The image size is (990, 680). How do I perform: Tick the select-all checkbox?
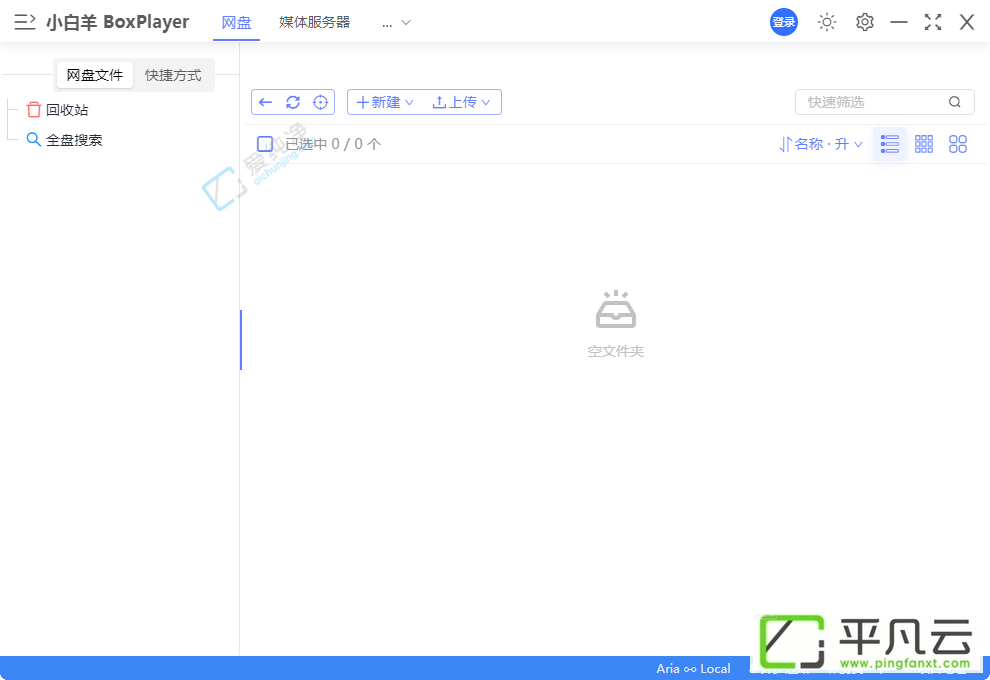coord(265,144)
